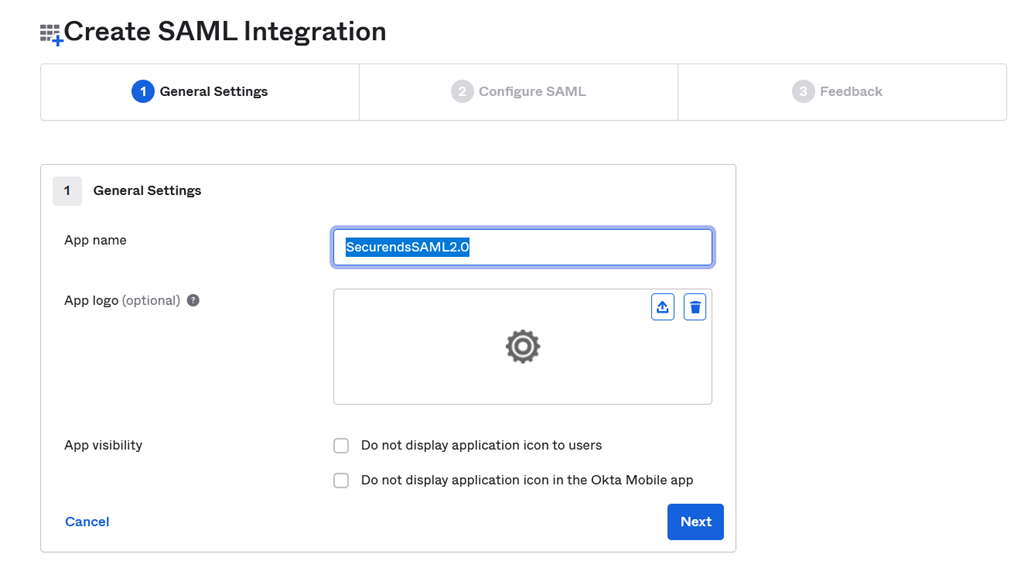Cancel the SAML integration setup
Screen dimensions: 1014x585
87,522
